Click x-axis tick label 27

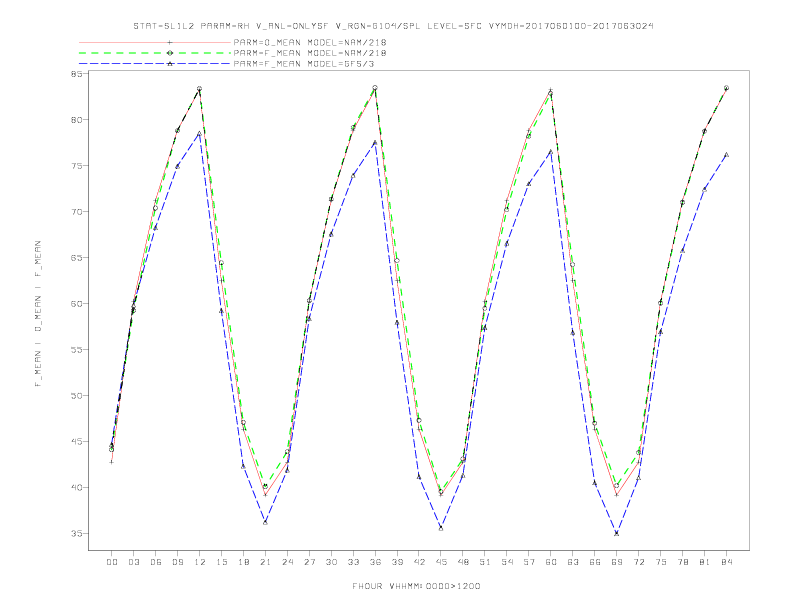[309, 562]
